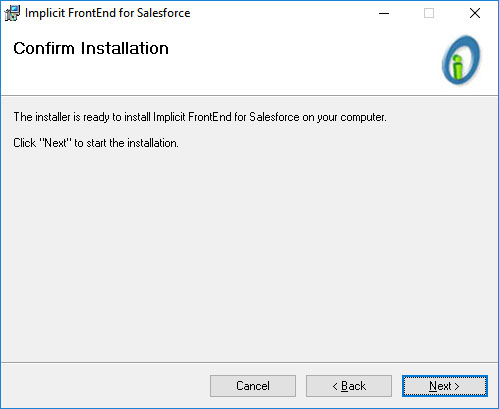Open the installer system menu icon
This screenshot has height=409, width=499.
(x=12, y=13)
